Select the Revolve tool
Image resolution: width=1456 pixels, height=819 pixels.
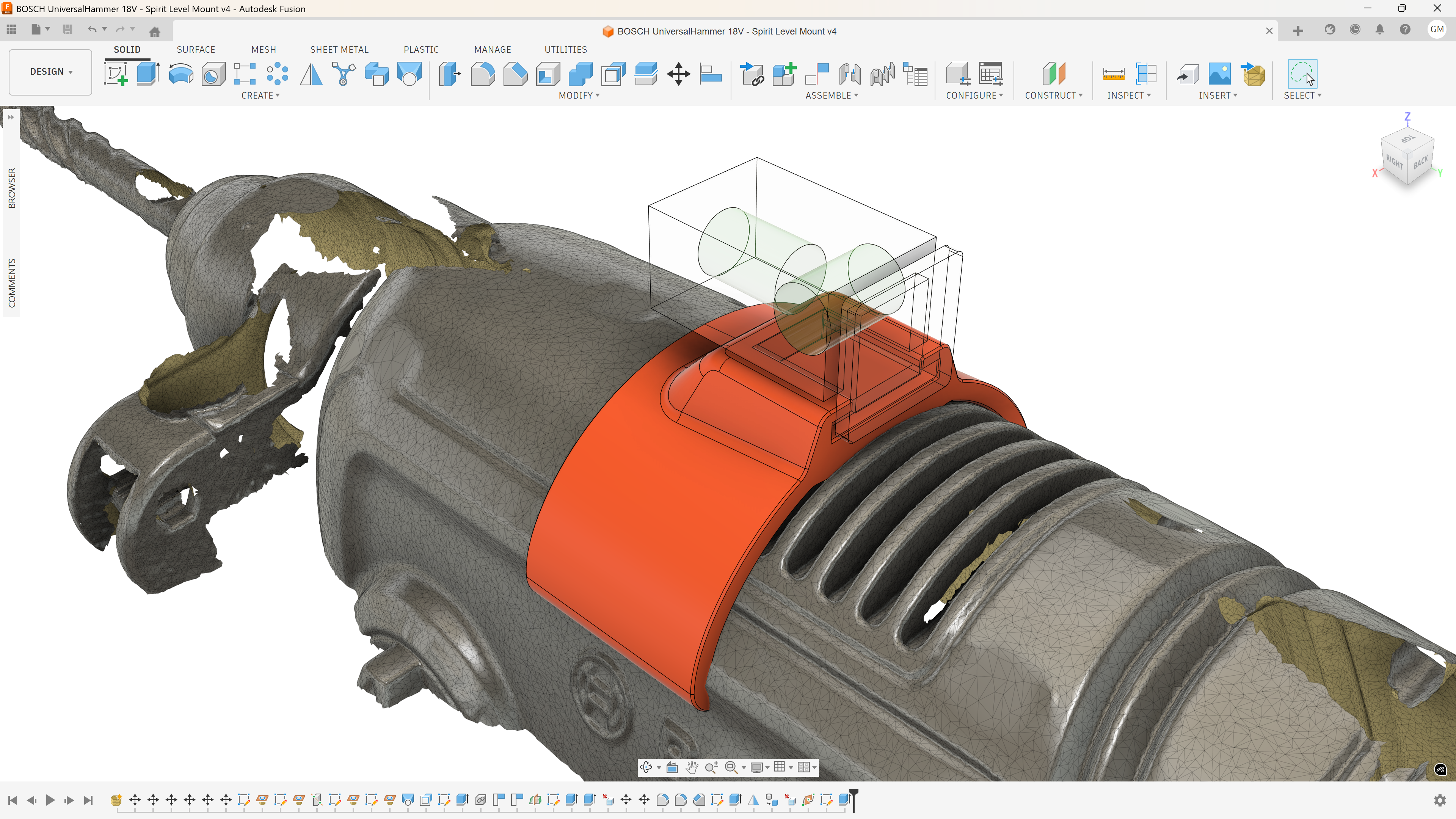pos(181,74)
